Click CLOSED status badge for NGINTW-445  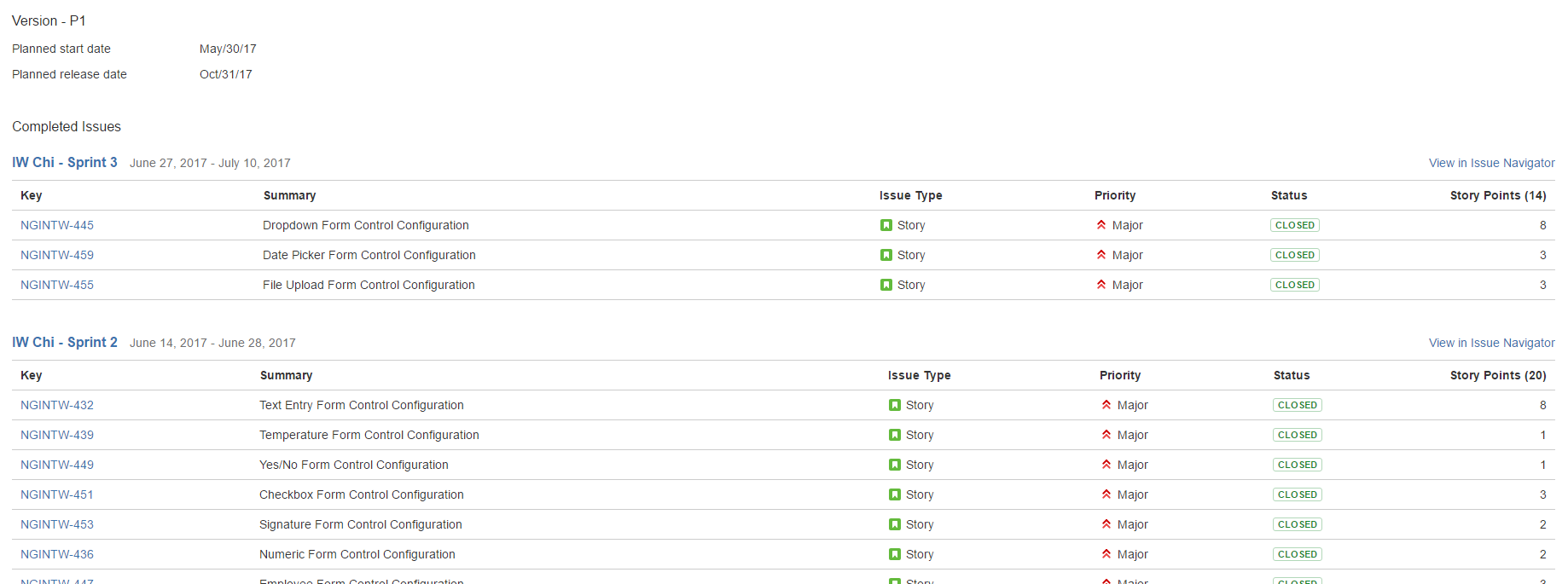pos(1295,225)
